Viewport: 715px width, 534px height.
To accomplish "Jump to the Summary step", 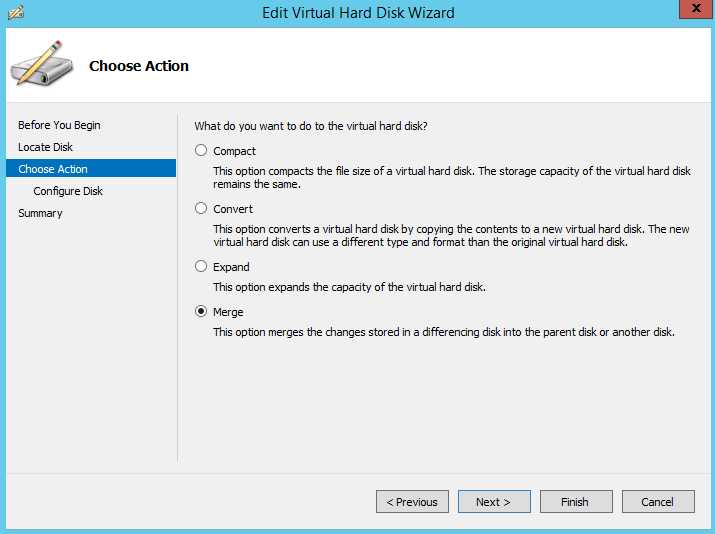I will point(40,213).
